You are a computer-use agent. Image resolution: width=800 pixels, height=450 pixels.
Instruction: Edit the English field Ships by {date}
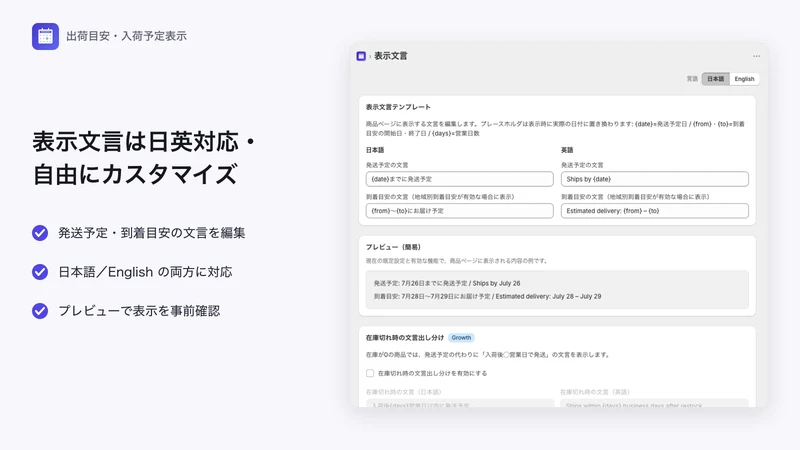point(655,179)
